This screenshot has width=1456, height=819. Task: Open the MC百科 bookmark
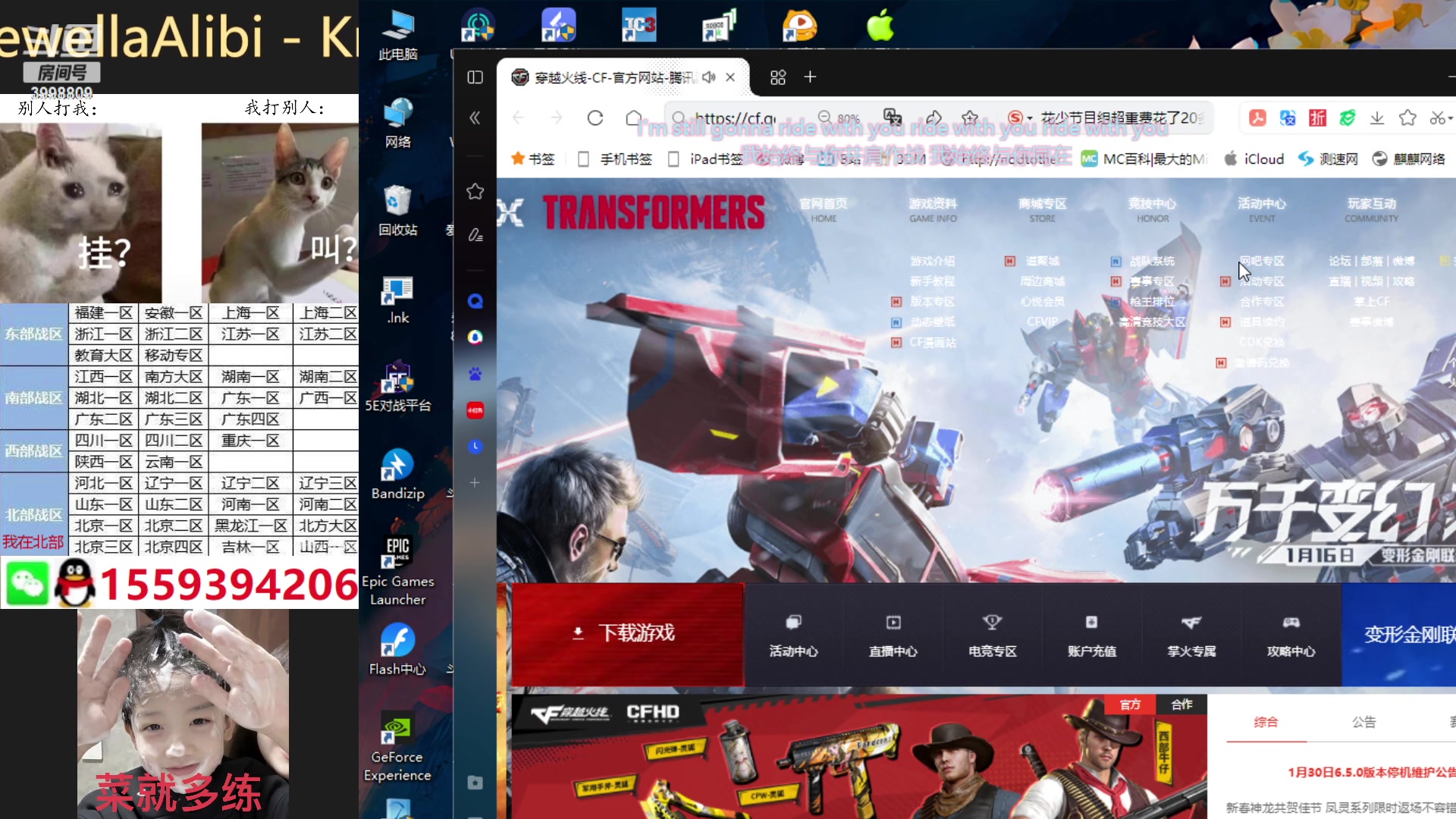point(1144,159)
